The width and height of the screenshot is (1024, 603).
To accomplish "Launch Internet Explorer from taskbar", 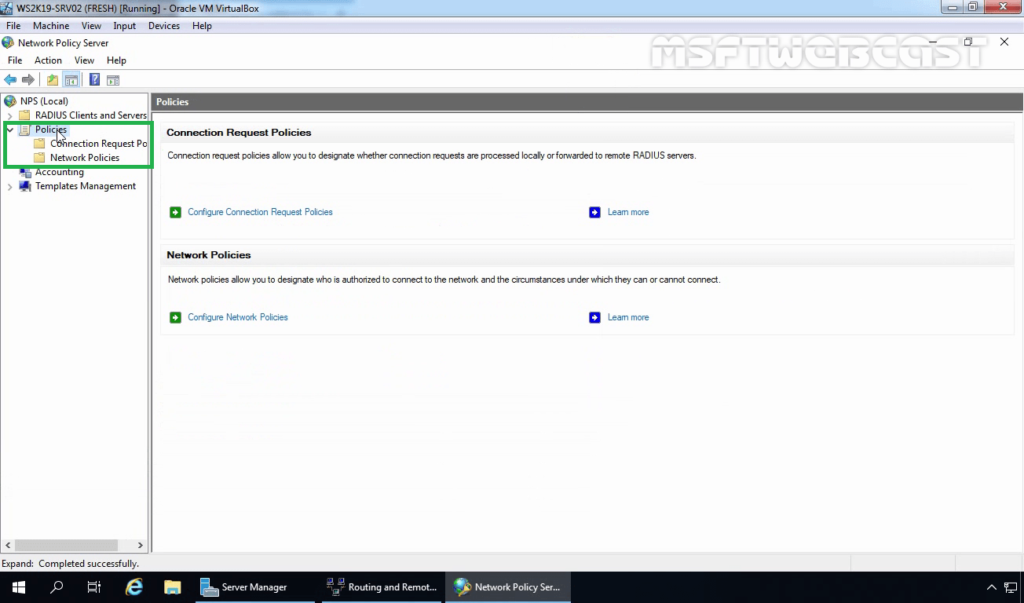I will (134, 587).
